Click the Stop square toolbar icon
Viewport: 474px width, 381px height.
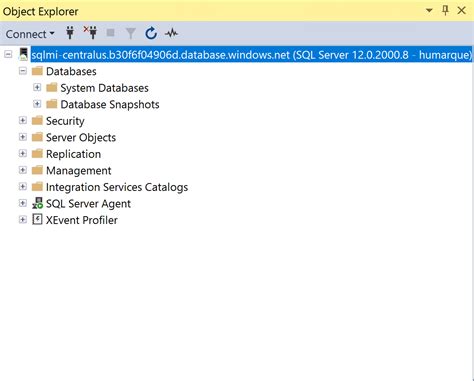point(110,33)
